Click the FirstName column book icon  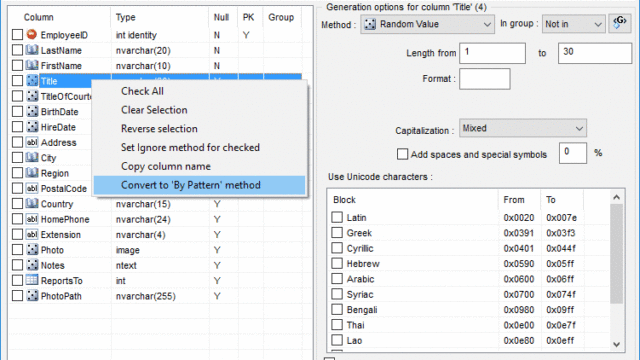[32, 65]
